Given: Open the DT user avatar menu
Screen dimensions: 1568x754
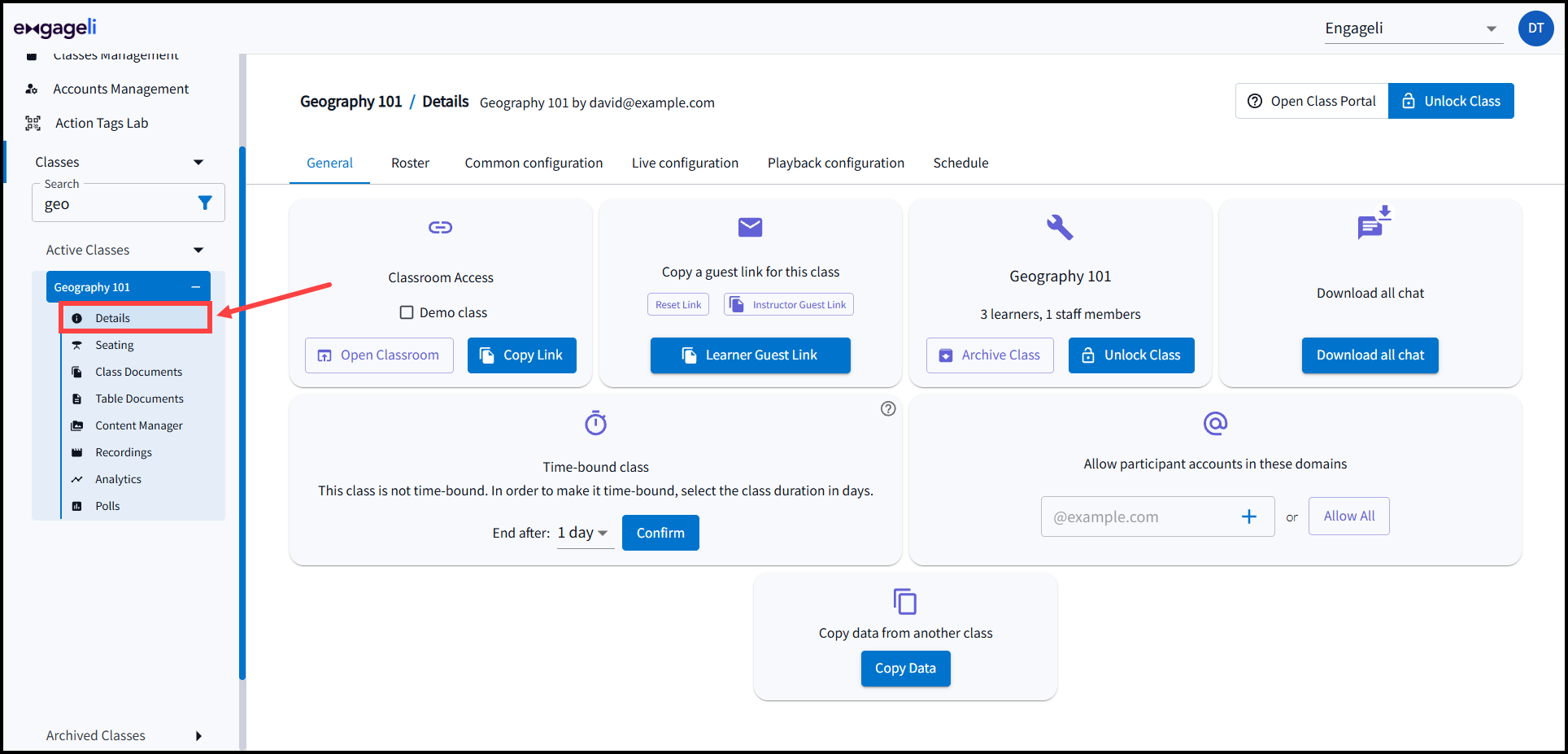Looking at the screenshot, I should [x=1535, y=28].
